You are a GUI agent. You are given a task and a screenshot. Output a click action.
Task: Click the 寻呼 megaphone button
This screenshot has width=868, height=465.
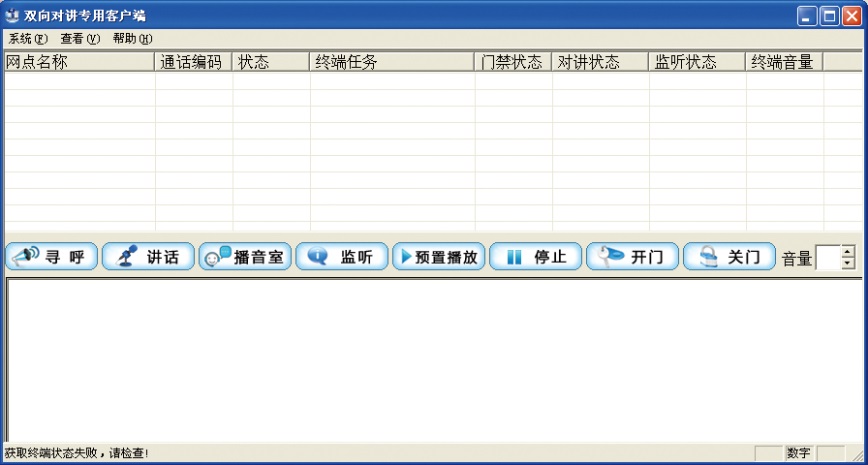51,256
